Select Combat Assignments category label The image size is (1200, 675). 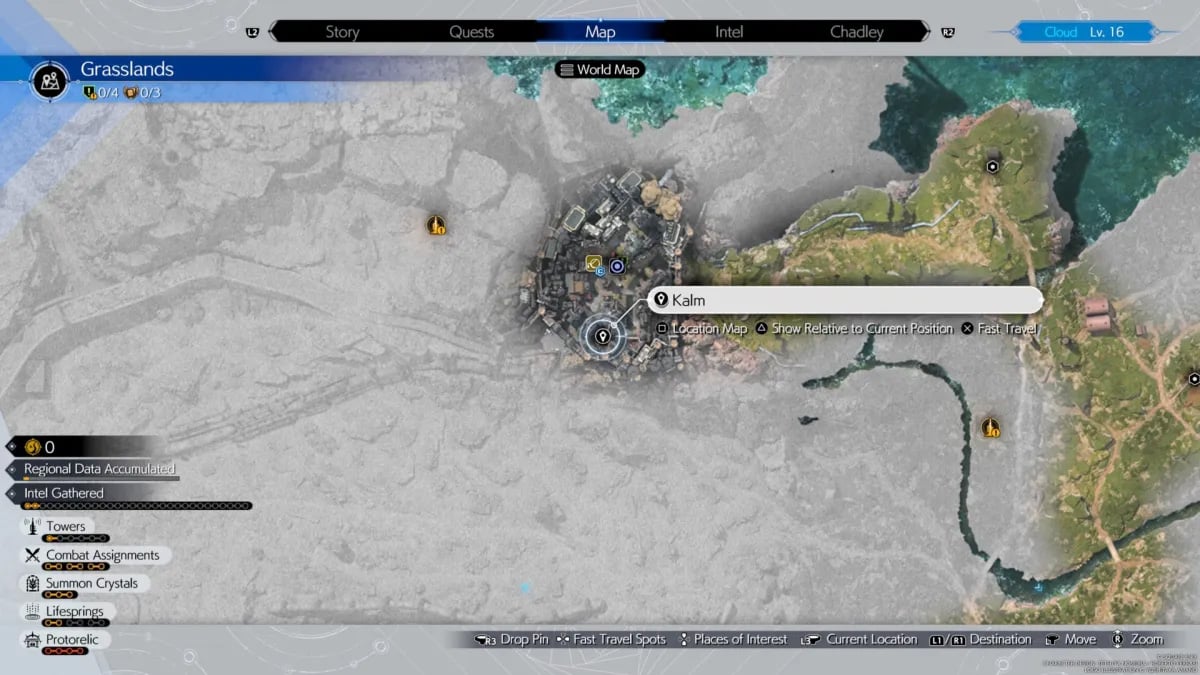(102, 555)
